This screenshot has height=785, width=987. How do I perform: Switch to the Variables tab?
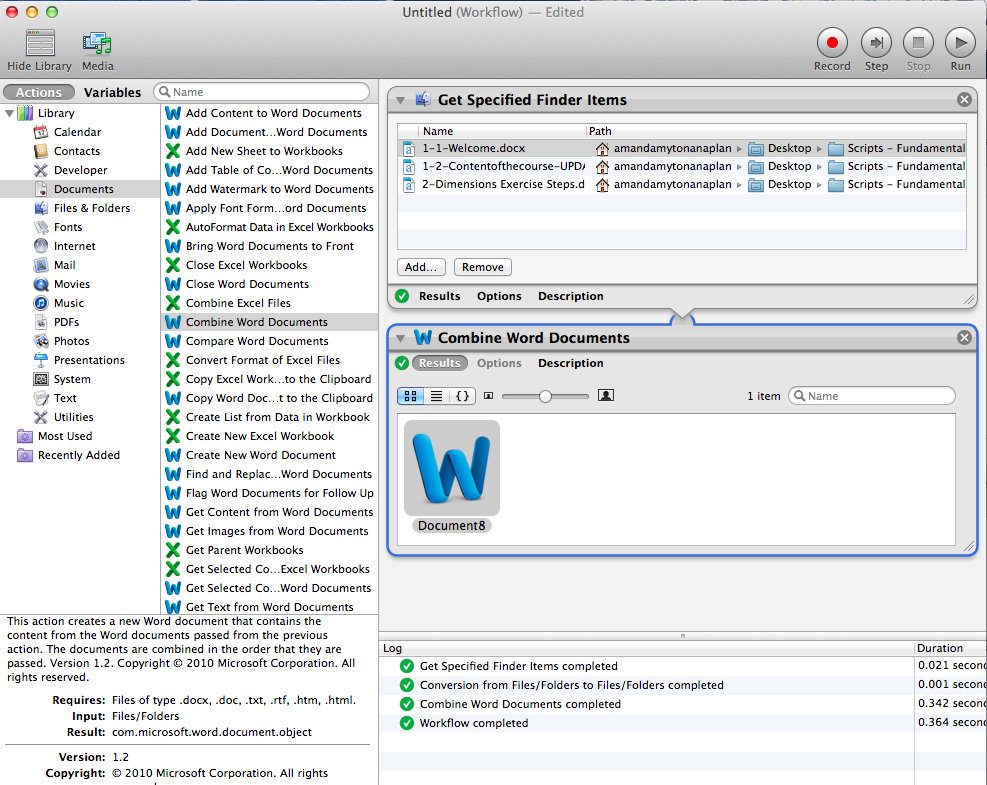tap(112, 92)
